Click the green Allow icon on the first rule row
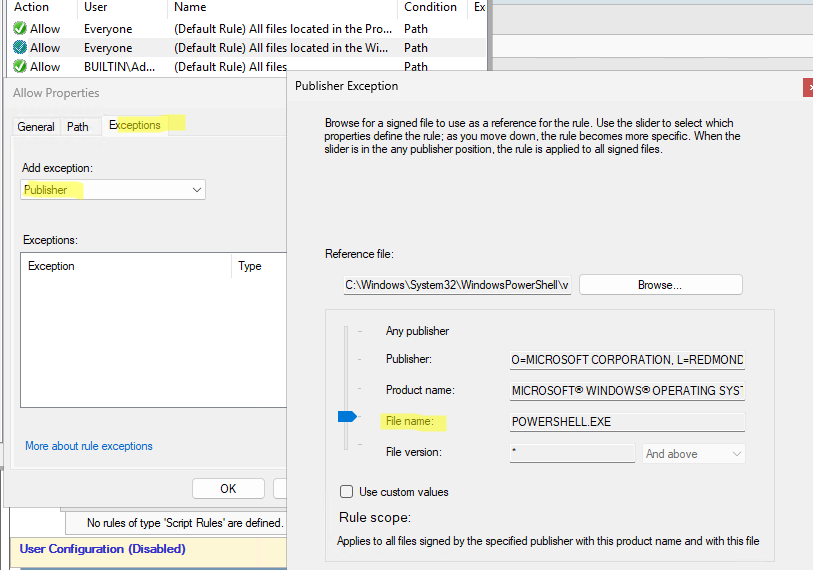 click(20, 29)
